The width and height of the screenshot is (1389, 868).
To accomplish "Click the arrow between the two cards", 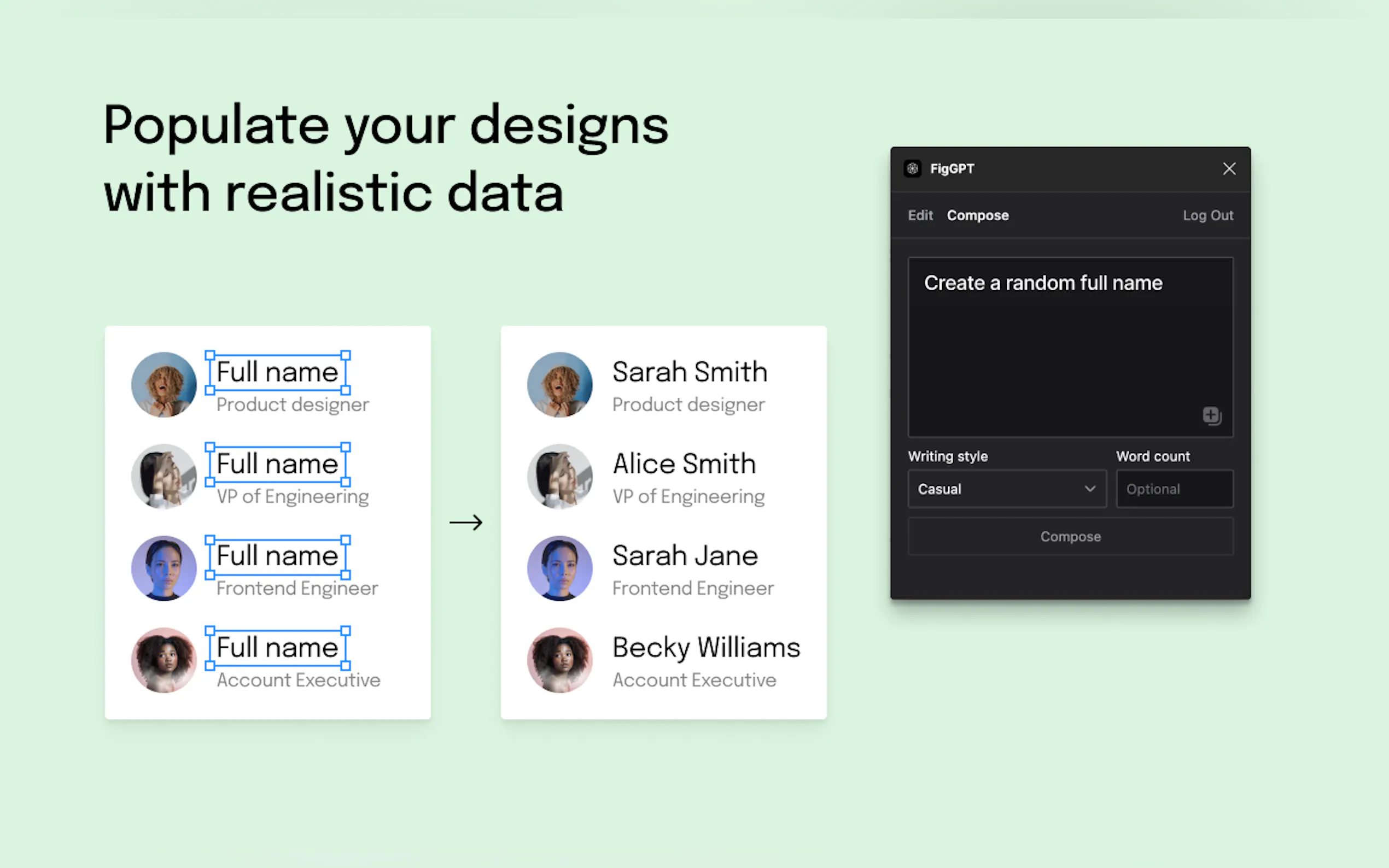I will (466, 523).
